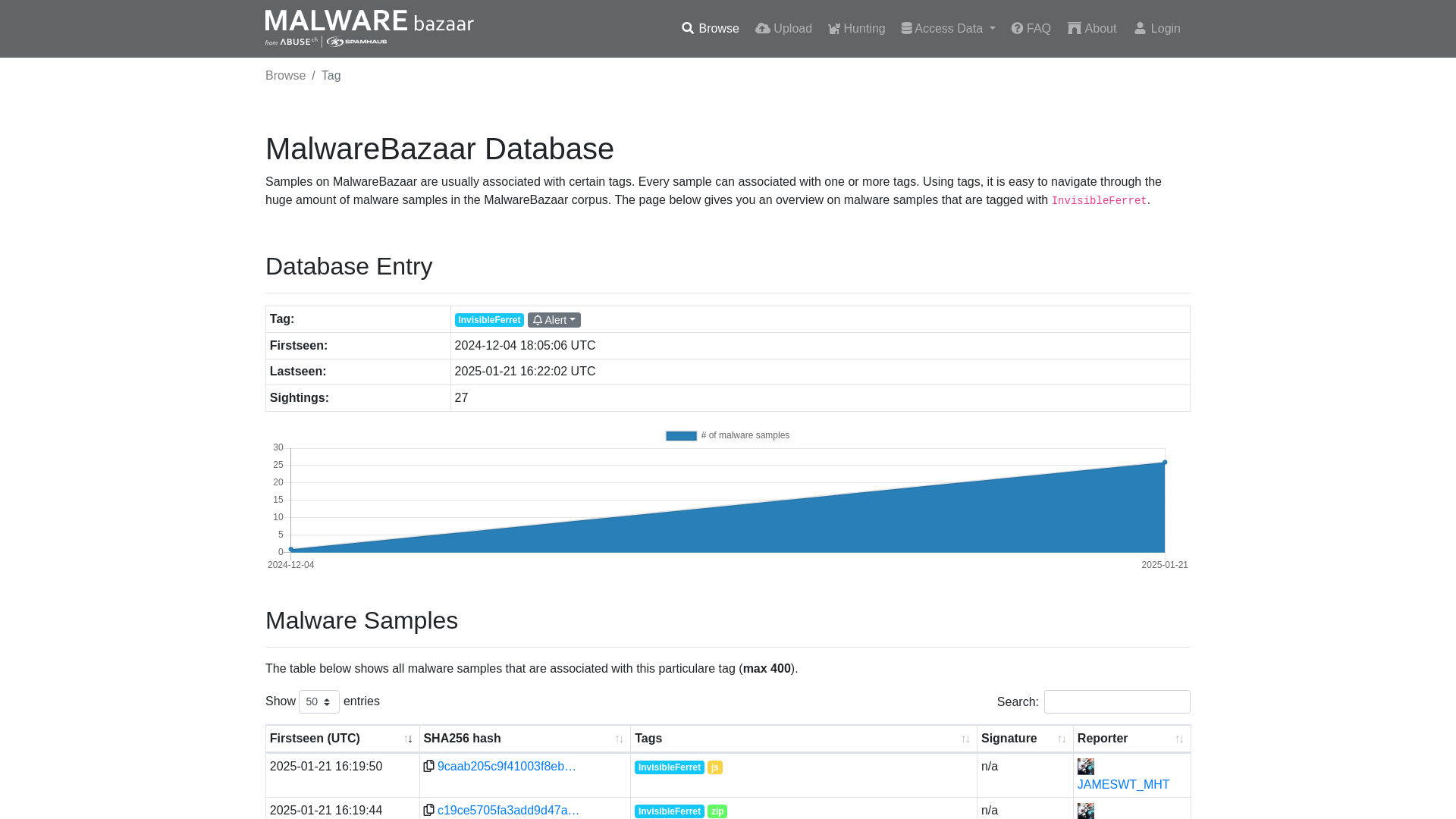Click the Browse breadcrumb link
Screen dimensions: 1456x819
click(285, 75)
